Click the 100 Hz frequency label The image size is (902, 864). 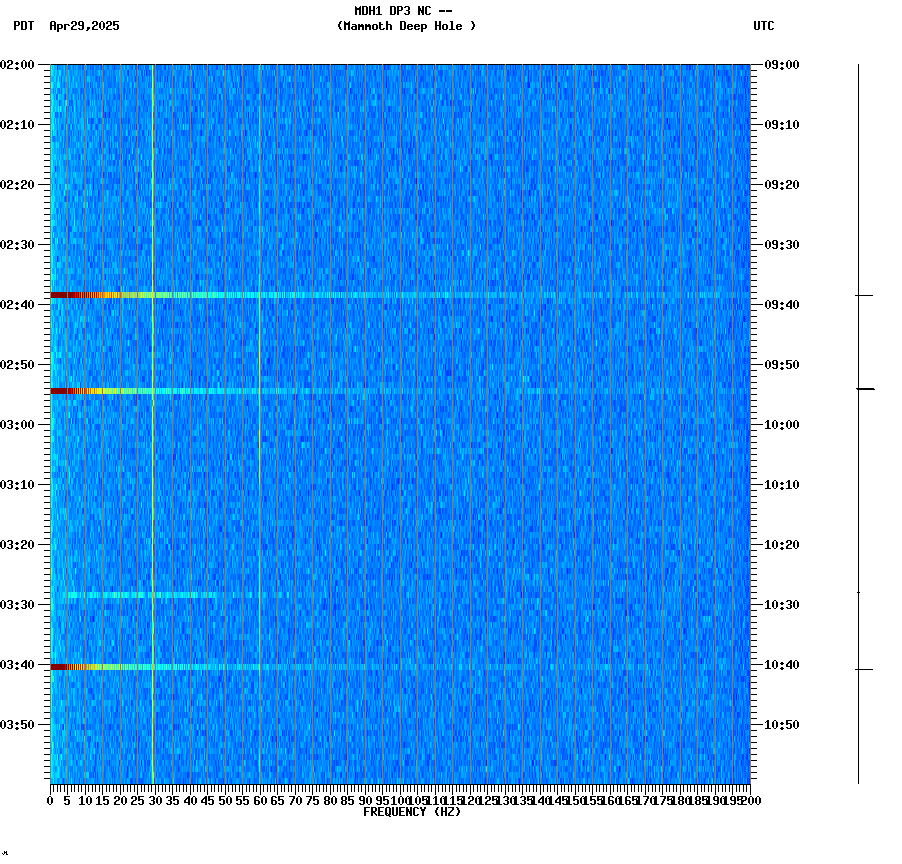(398, 800)
